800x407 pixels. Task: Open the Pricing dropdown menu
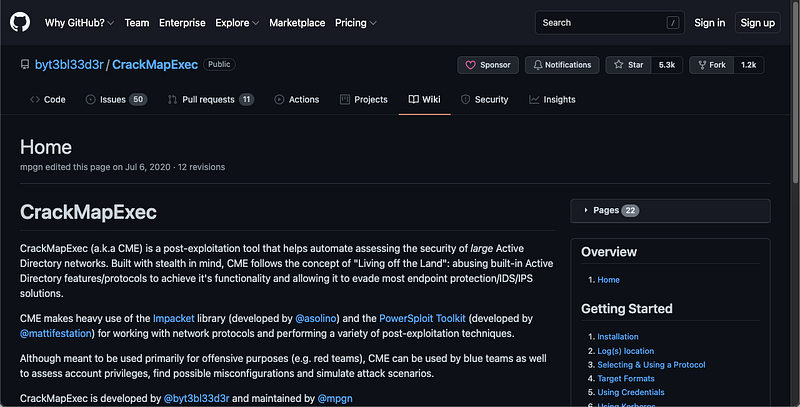[356, 22]
